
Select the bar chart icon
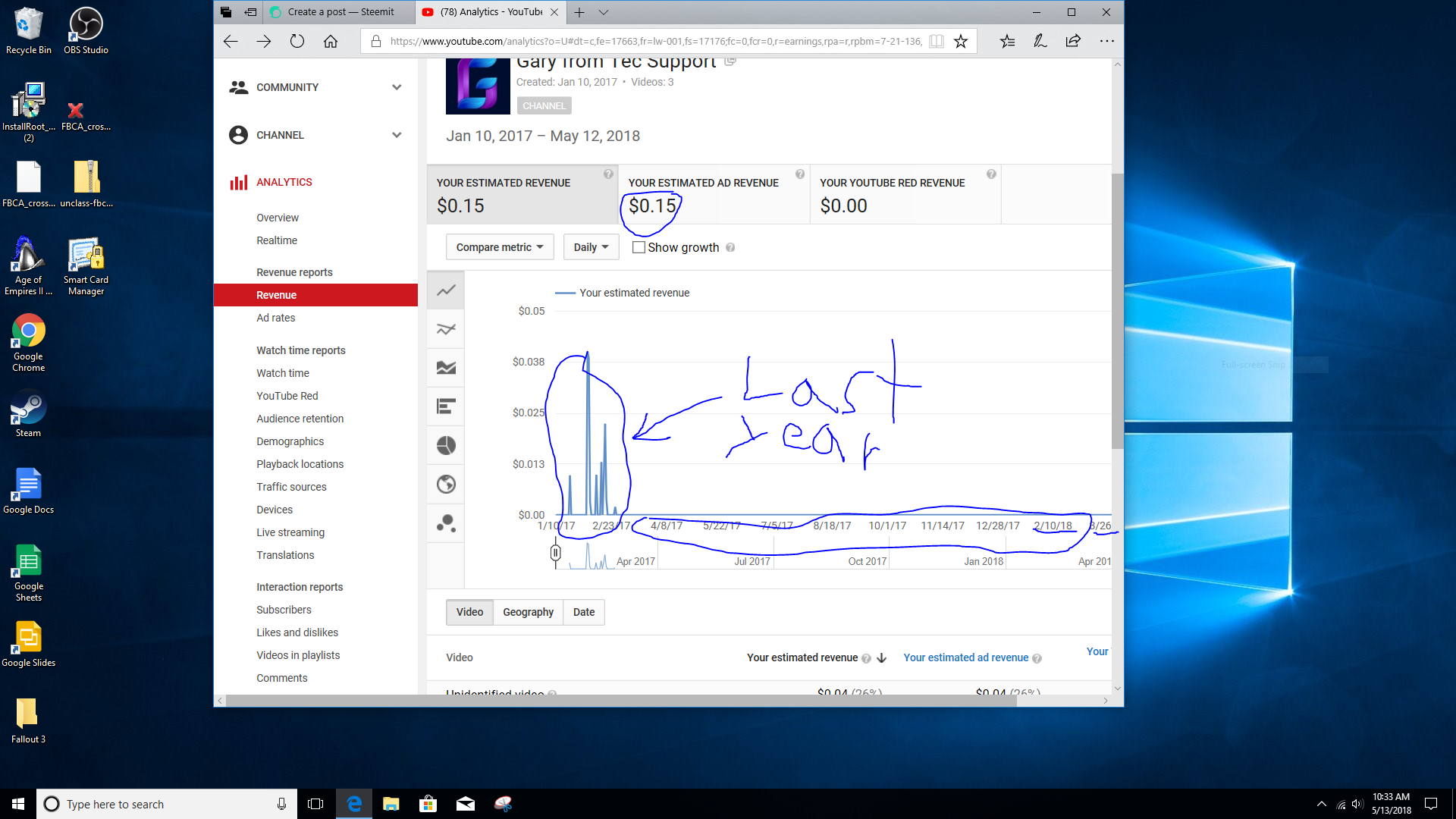point(446,406)
